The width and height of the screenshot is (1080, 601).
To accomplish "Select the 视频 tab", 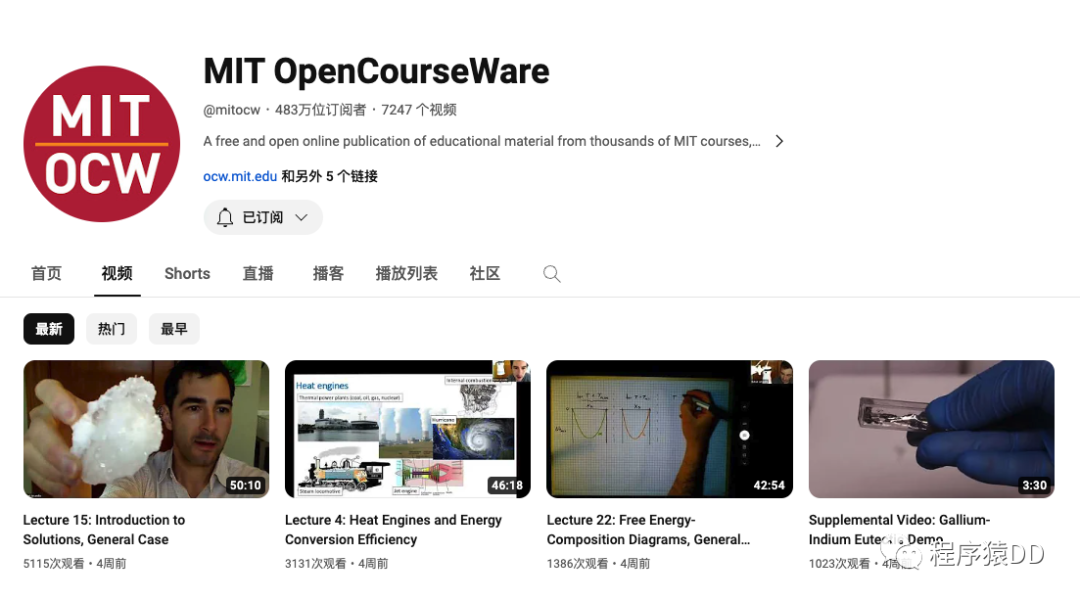I will pos(117,273).
